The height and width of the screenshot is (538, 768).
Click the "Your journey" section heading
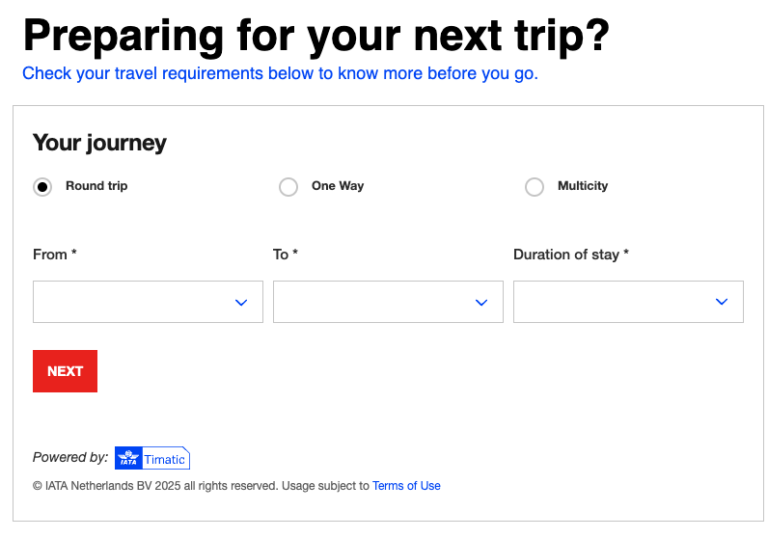[x=99, y=143]
